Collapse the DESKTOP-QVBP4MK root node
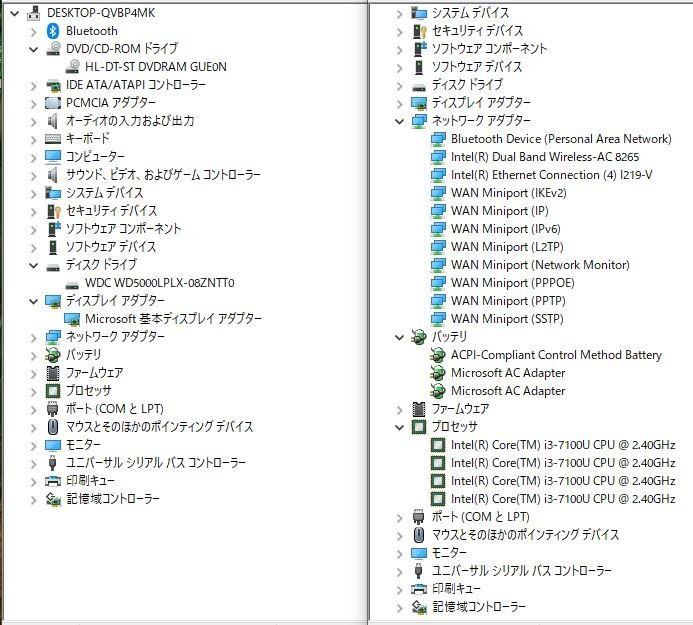This screenshot has width=693, height=625. point(15,13)
